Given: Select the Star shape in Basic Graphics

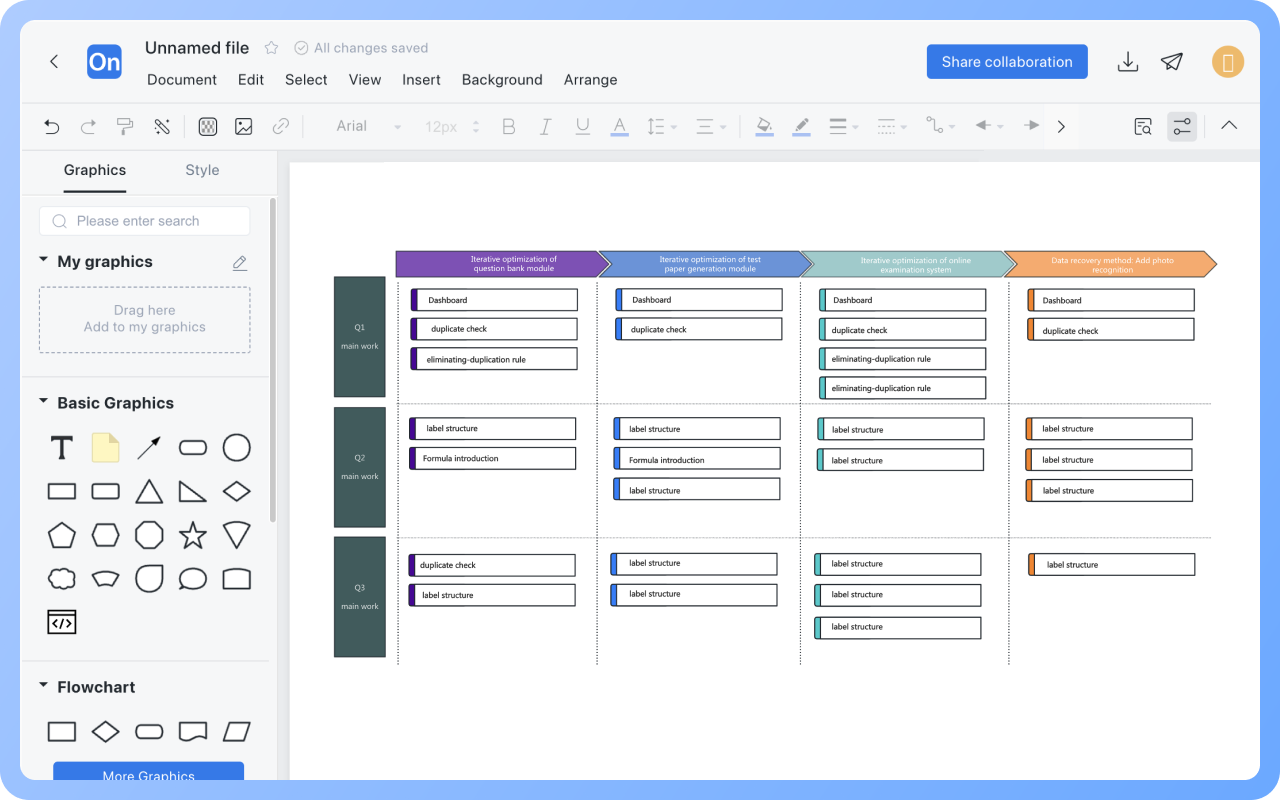Looking at the screenshot, I should [x=192, y=535].
